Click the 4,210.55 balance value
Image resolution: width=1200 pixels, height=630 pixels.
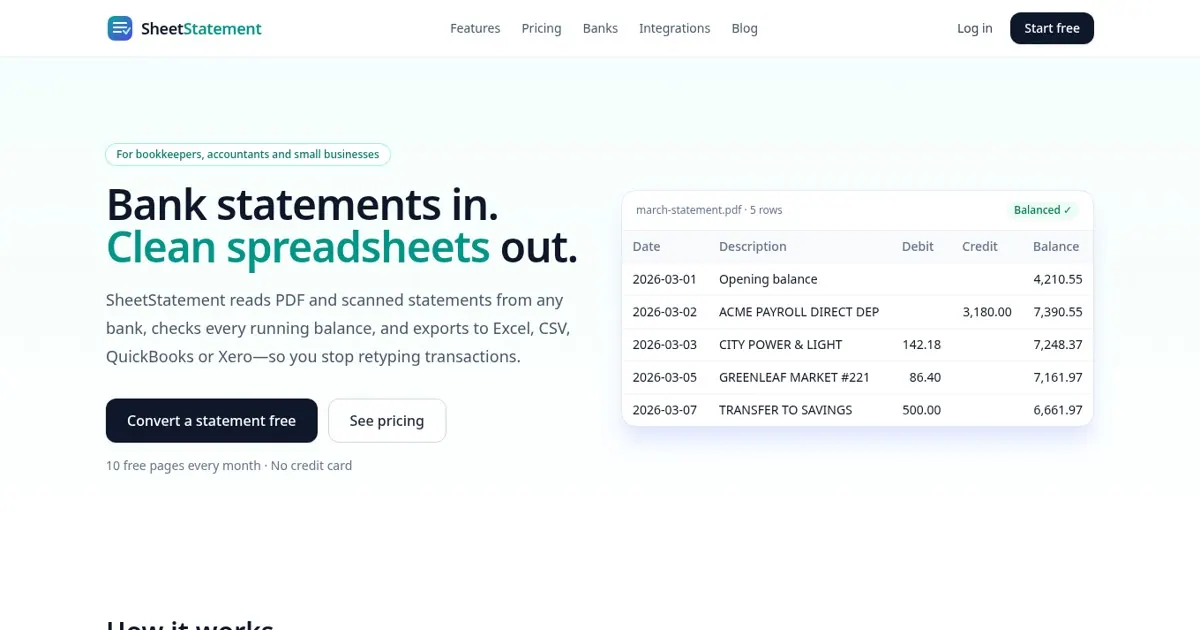tap(1058, 279)
